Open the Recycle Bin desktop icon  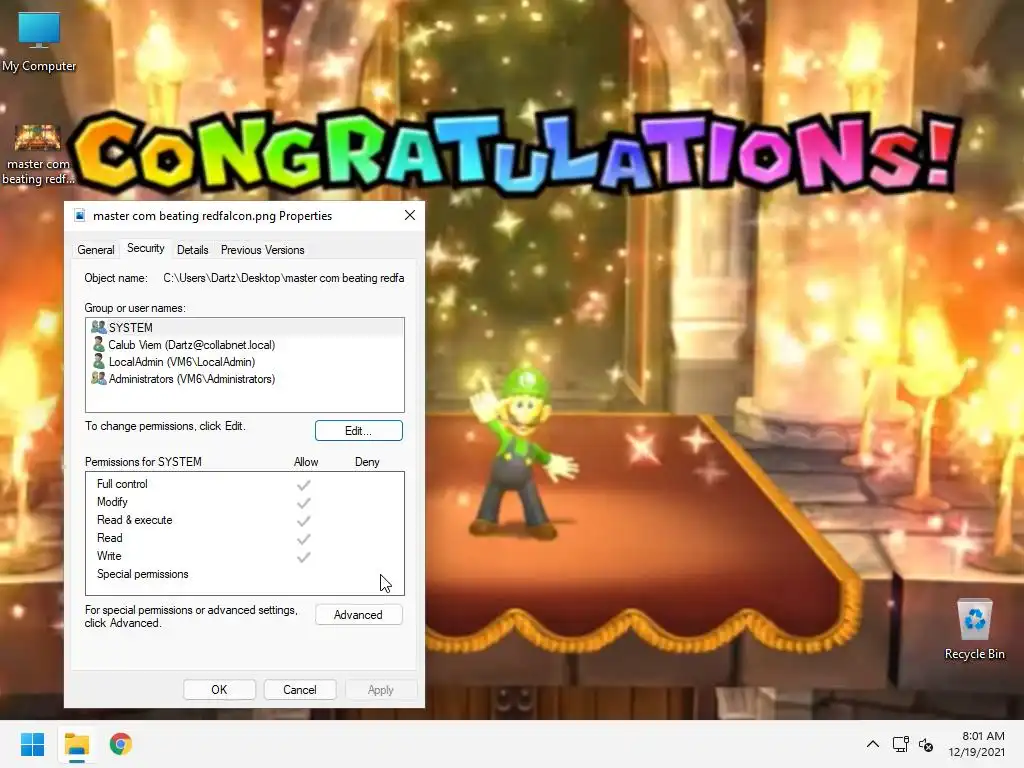click(974, 630)
